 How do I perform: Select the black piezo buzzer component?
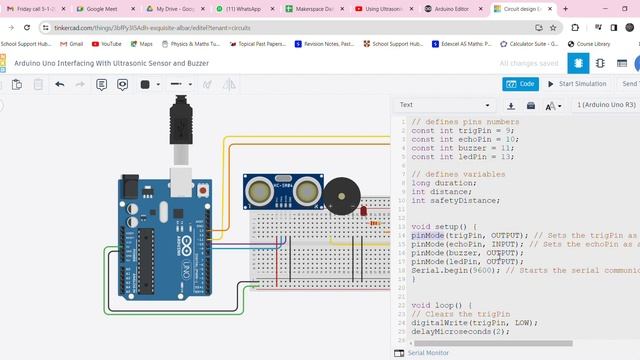coord(342,196)
